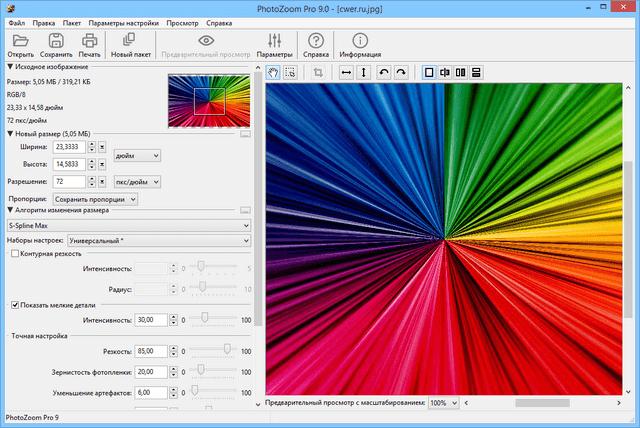The height and width of the screenshot is (428, 640).
Task: Open the preview zoom 100% dropdown
Action: tap(443, 402)
